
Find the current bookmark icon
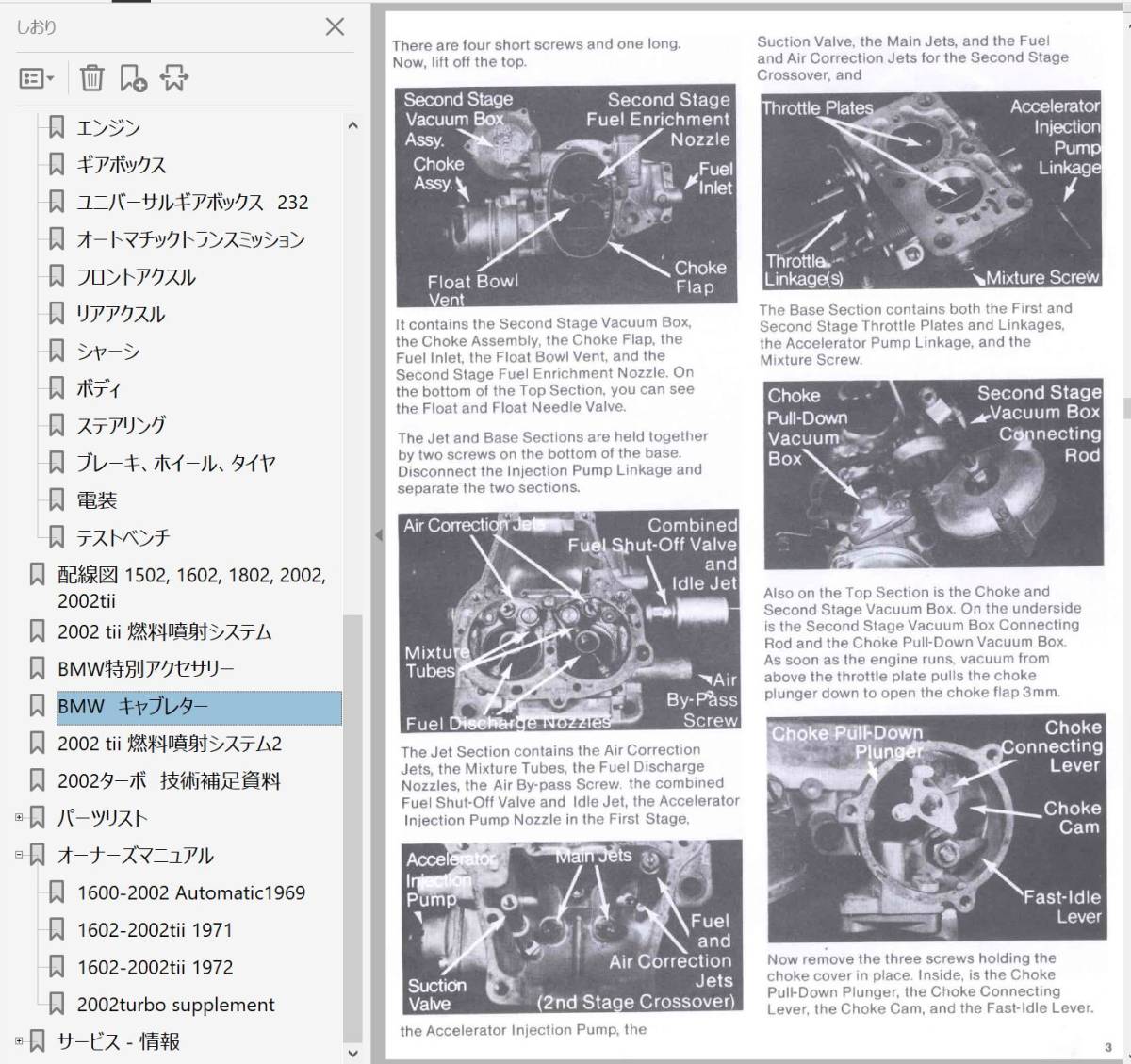click(x=174, y=78)
